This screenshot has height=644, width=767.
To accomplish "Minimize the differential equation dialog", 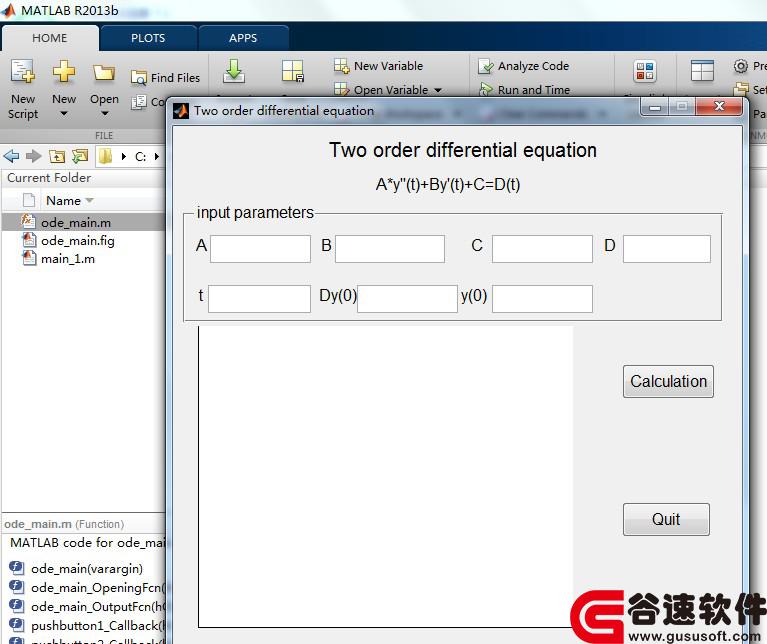I will 655,107.
